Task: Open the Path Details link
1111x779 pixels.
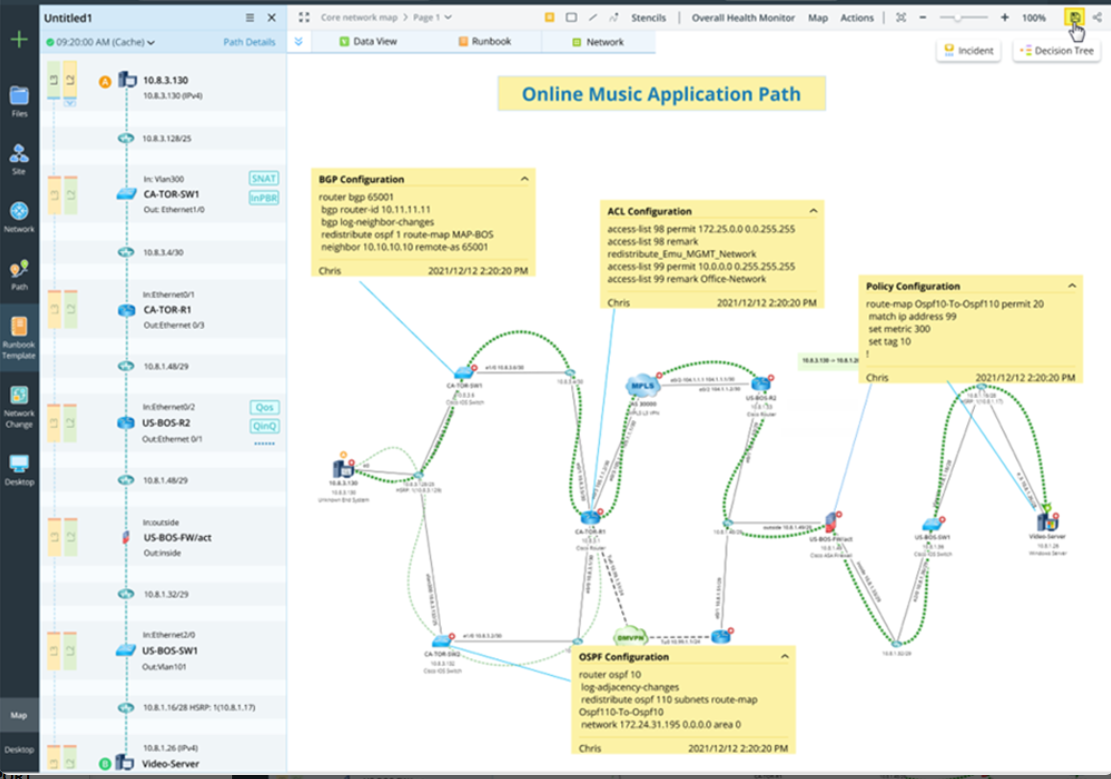Action: [x=249, y=43]
